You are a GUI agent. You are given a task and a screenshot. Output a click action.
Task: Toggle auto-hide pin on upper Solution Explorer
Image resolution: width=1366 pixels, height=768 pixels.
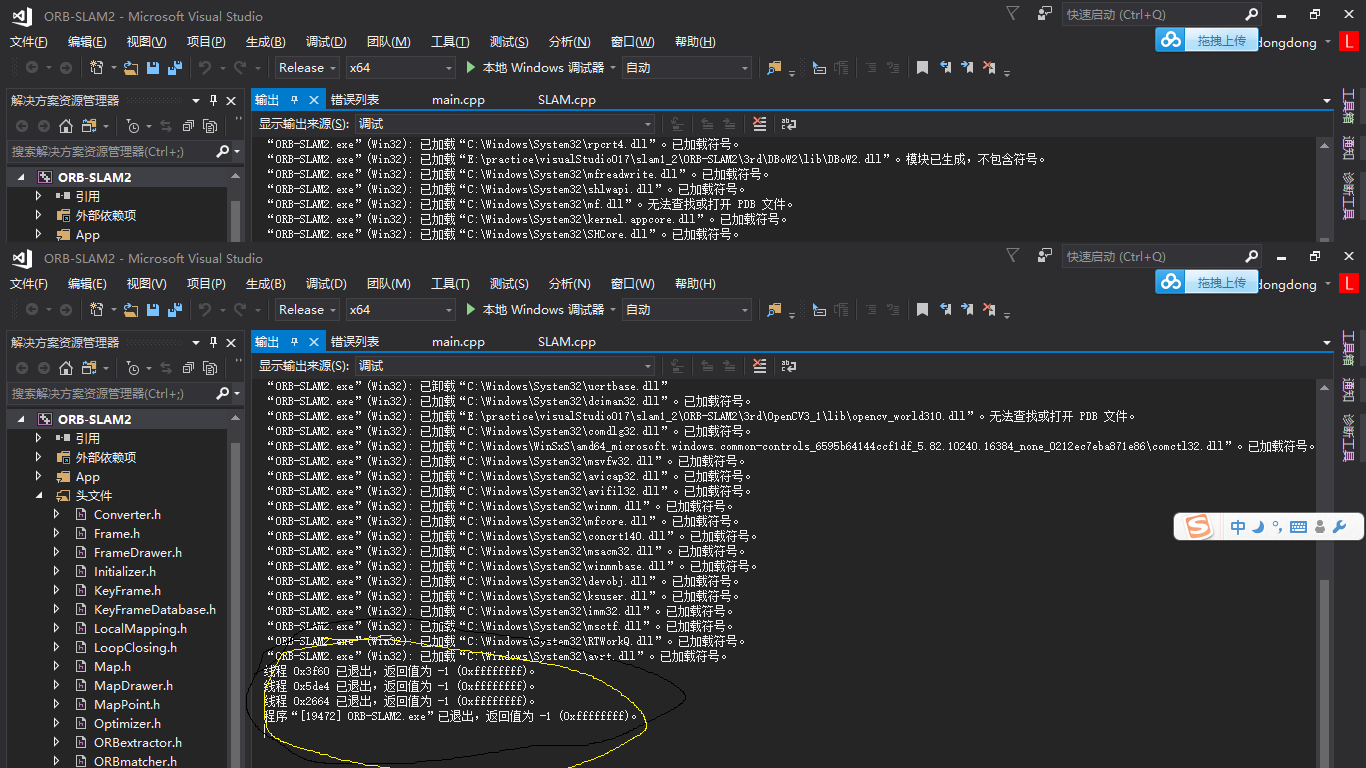point(213,100)
